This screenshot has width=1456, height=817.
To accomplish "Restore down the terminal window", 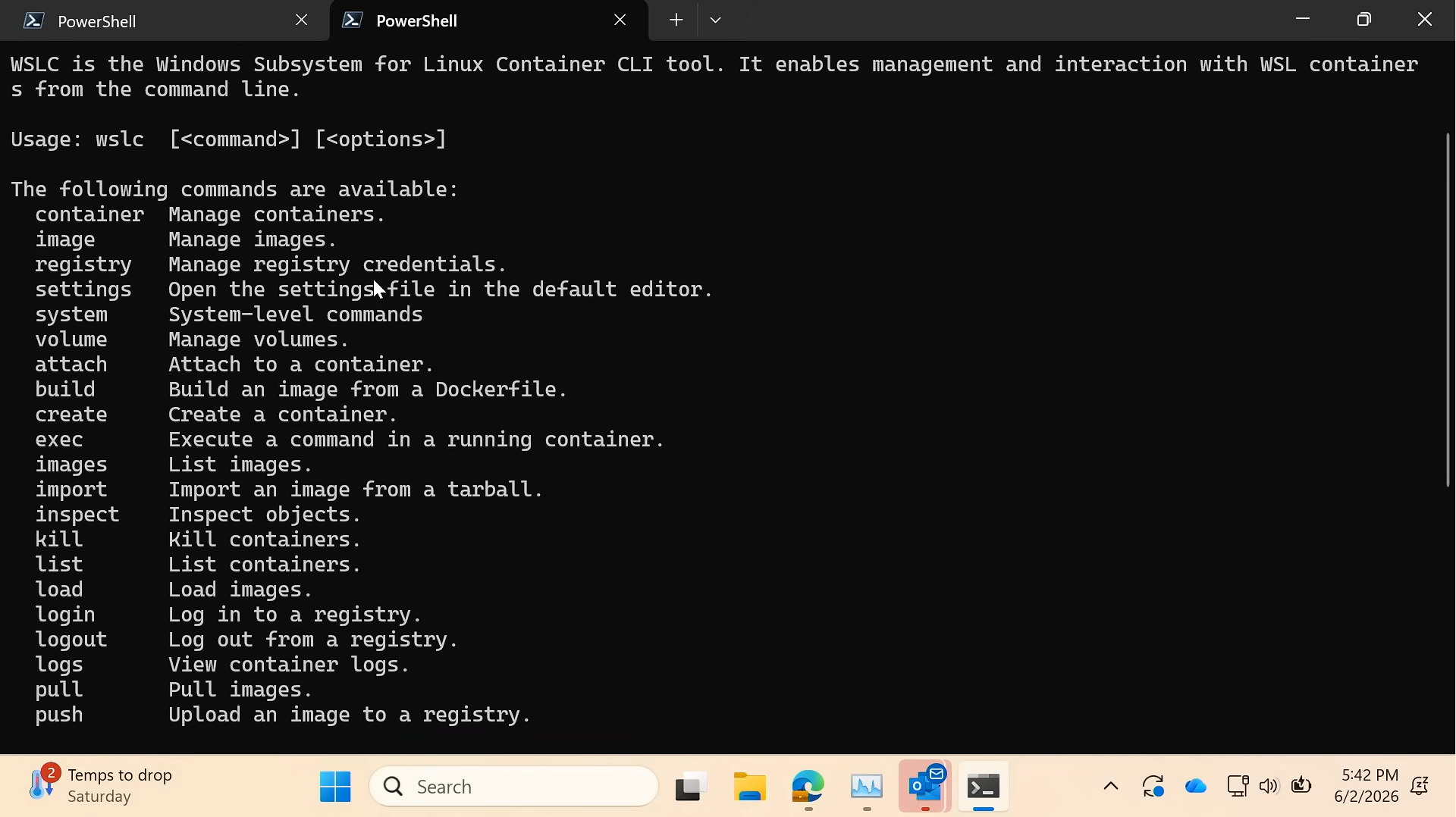I will click(x=1365, y=20).
